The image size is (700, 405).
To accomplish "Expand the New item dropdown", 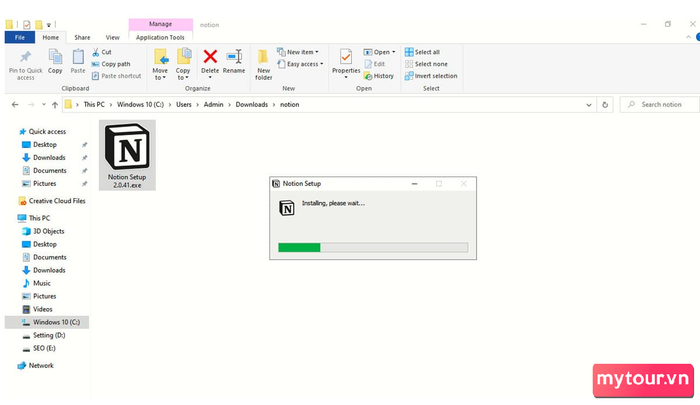I will [298, 52].
